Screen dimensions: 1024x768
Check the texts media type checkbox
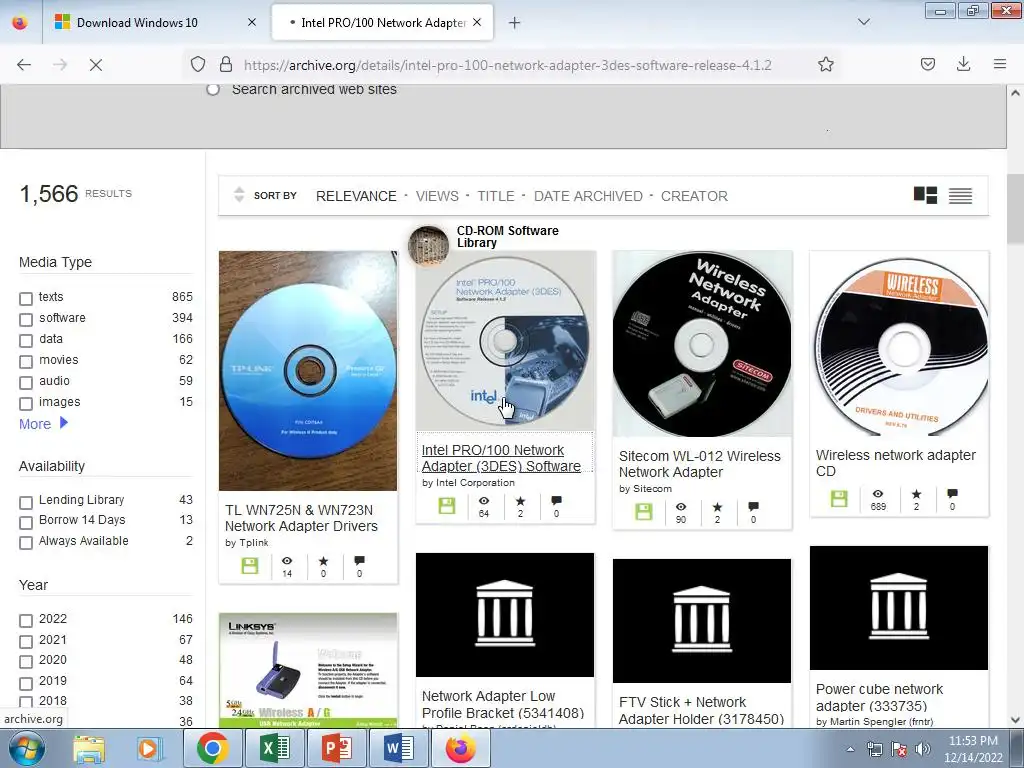click(x=26, y=298)
